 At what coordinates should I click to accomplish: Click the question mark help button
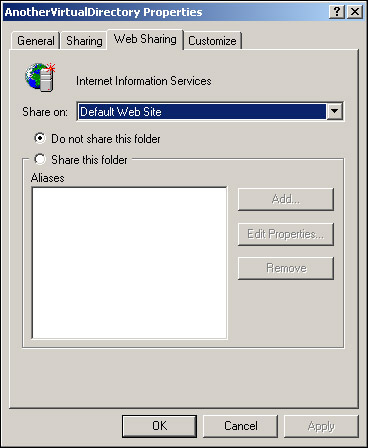pyautogui.click(x=337, y=12)
